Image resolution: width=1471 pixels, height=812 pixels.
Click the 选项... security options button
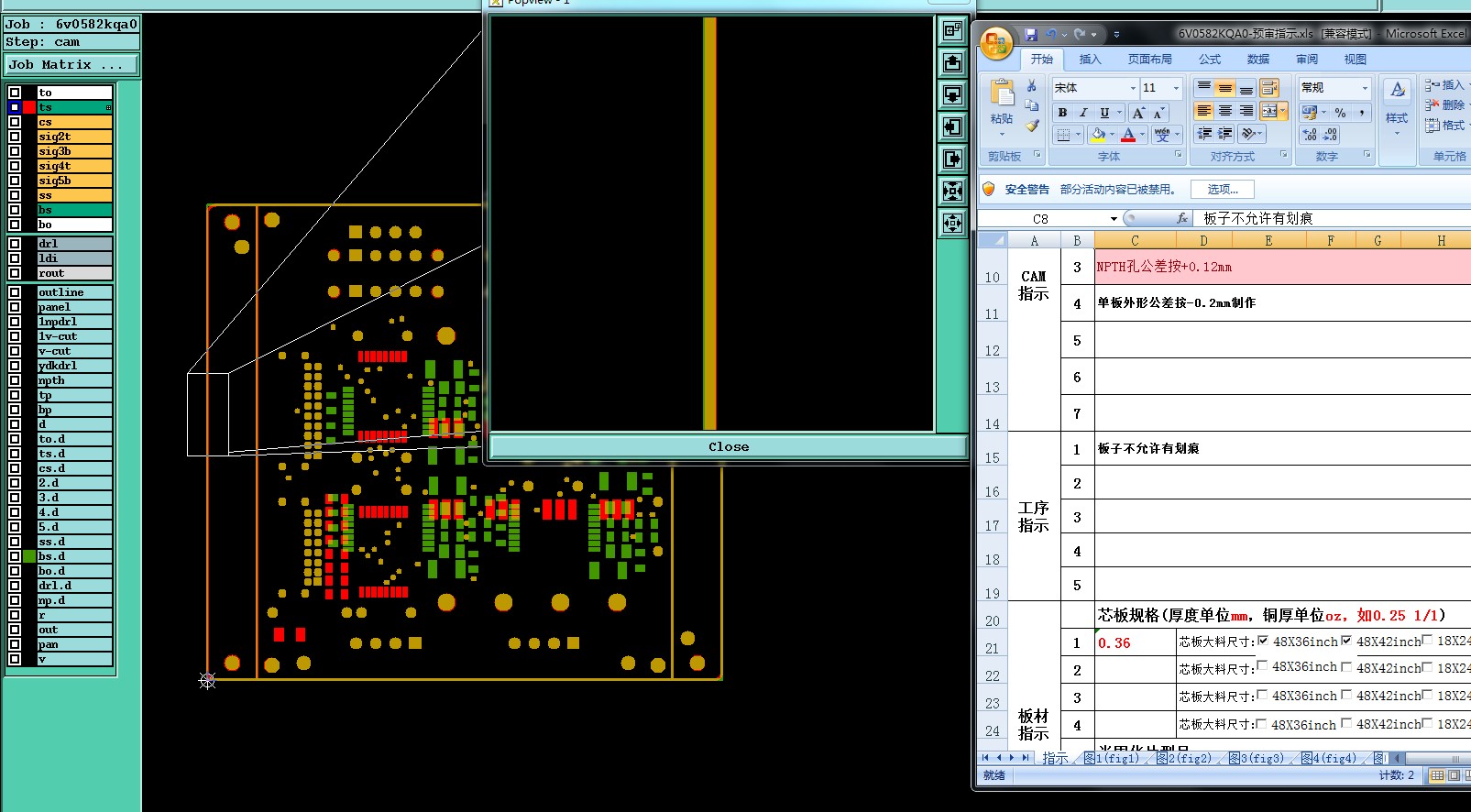1223,190
